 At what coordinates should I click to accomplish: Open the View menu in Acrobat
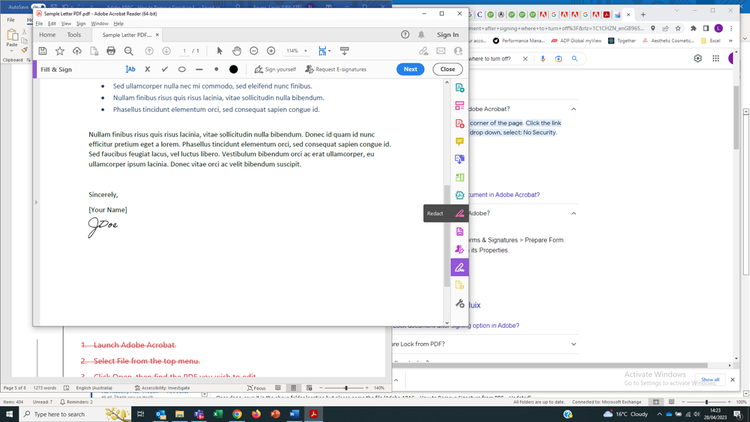pyautogui.click(x=66, y=23)
